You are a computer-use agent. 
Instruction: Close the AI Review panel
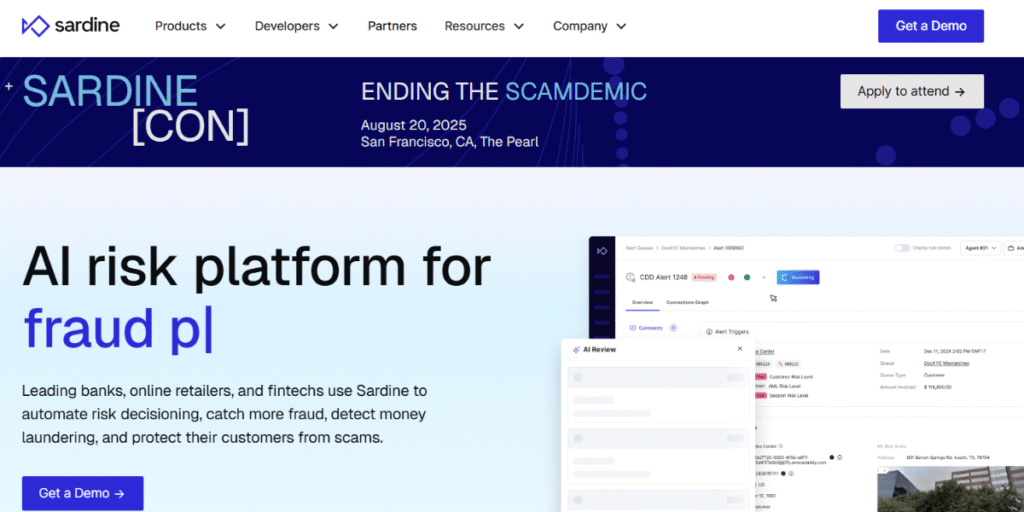pos(740,349)
